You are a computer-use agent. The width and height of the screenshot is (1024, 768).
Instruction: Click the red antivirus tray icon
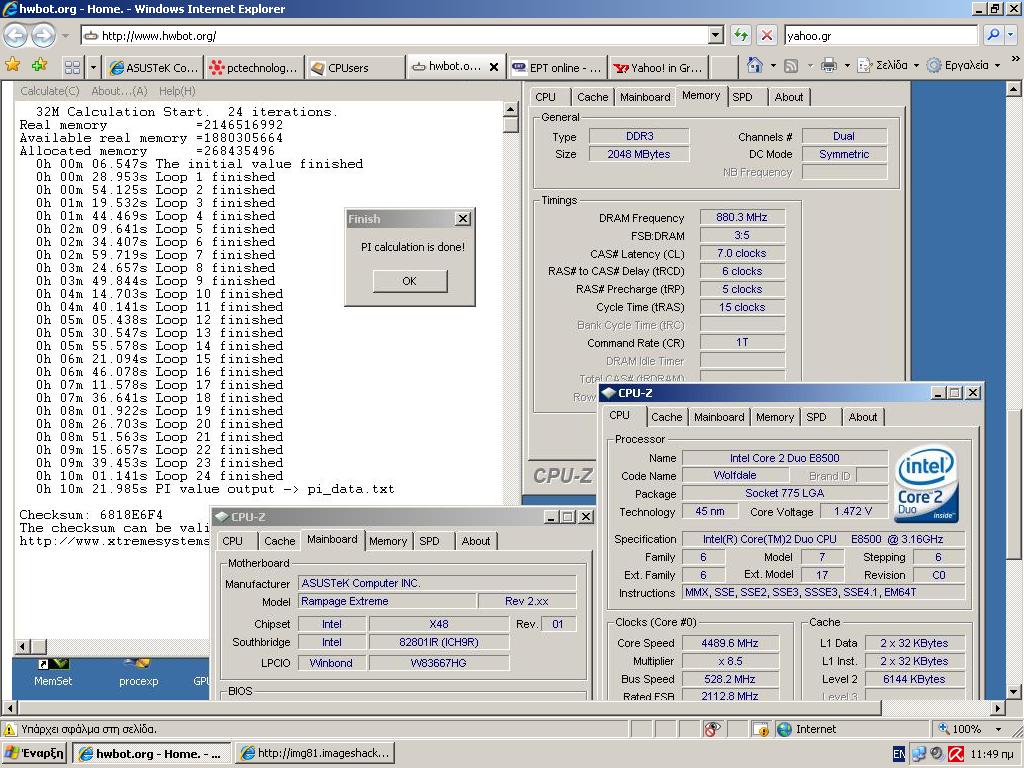click(x=956, y=754)
